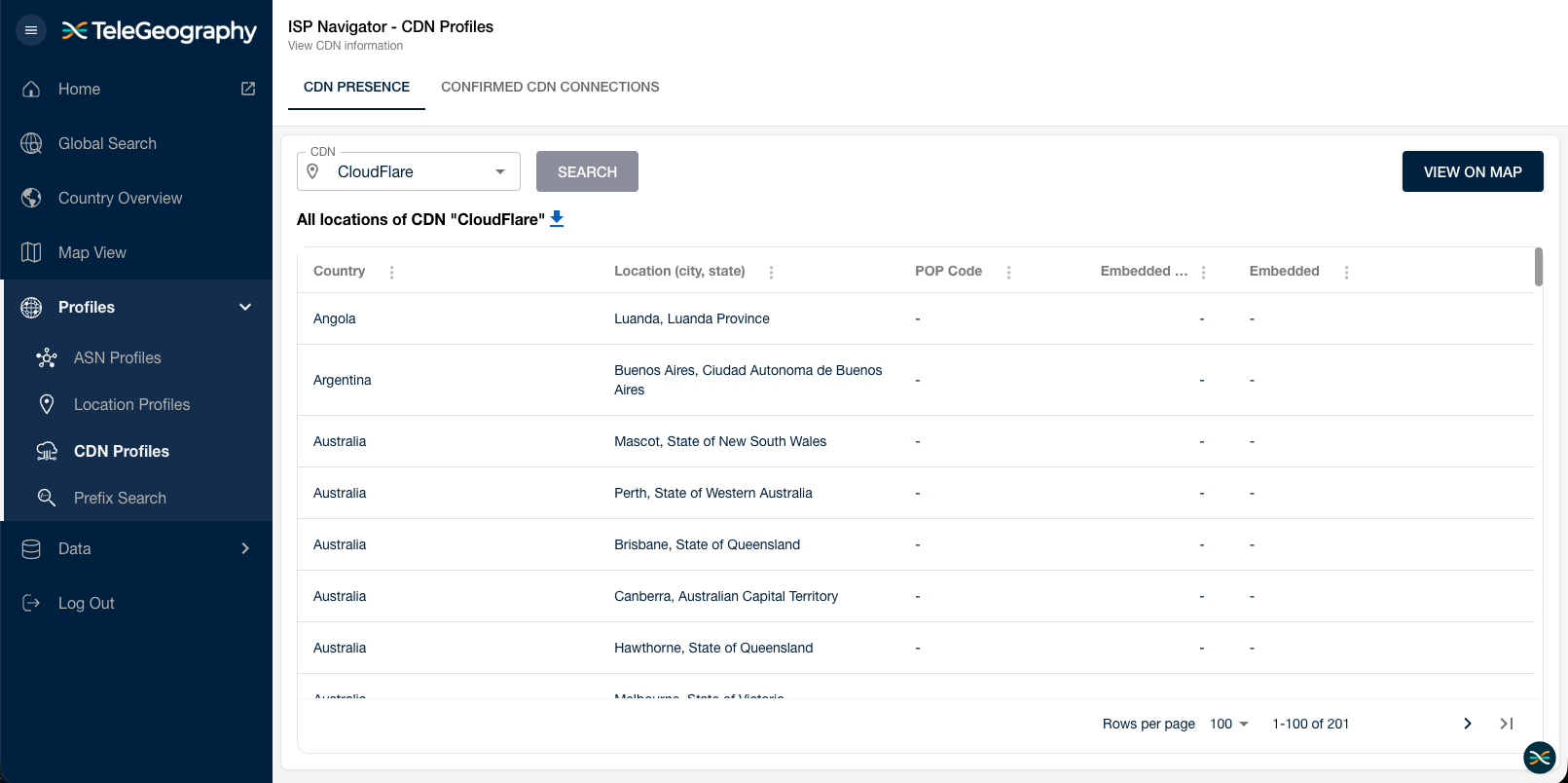
Task: Sort by last Embedded column header
Action: pos(1284,271)
